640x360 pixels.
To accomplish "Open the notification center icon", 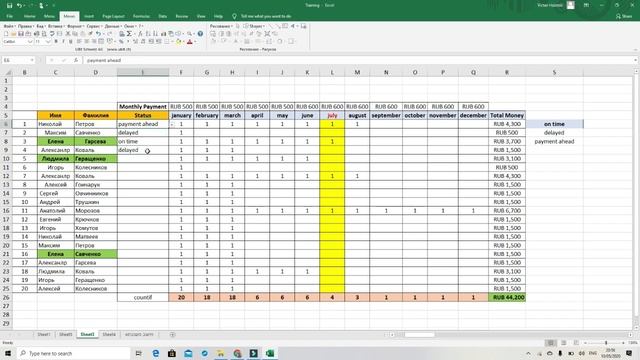I will tap(629, 353).
